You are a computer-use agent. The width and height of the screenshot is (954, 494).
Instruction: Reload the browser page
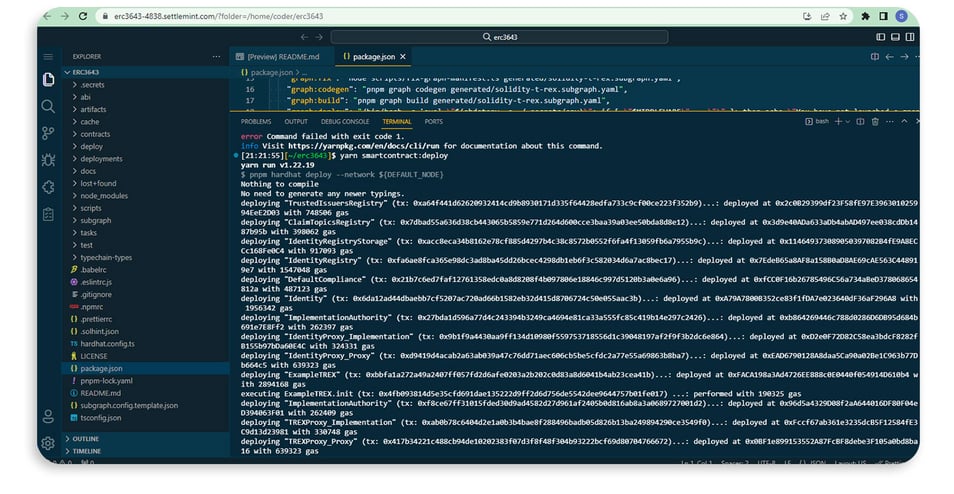point(83,16)
